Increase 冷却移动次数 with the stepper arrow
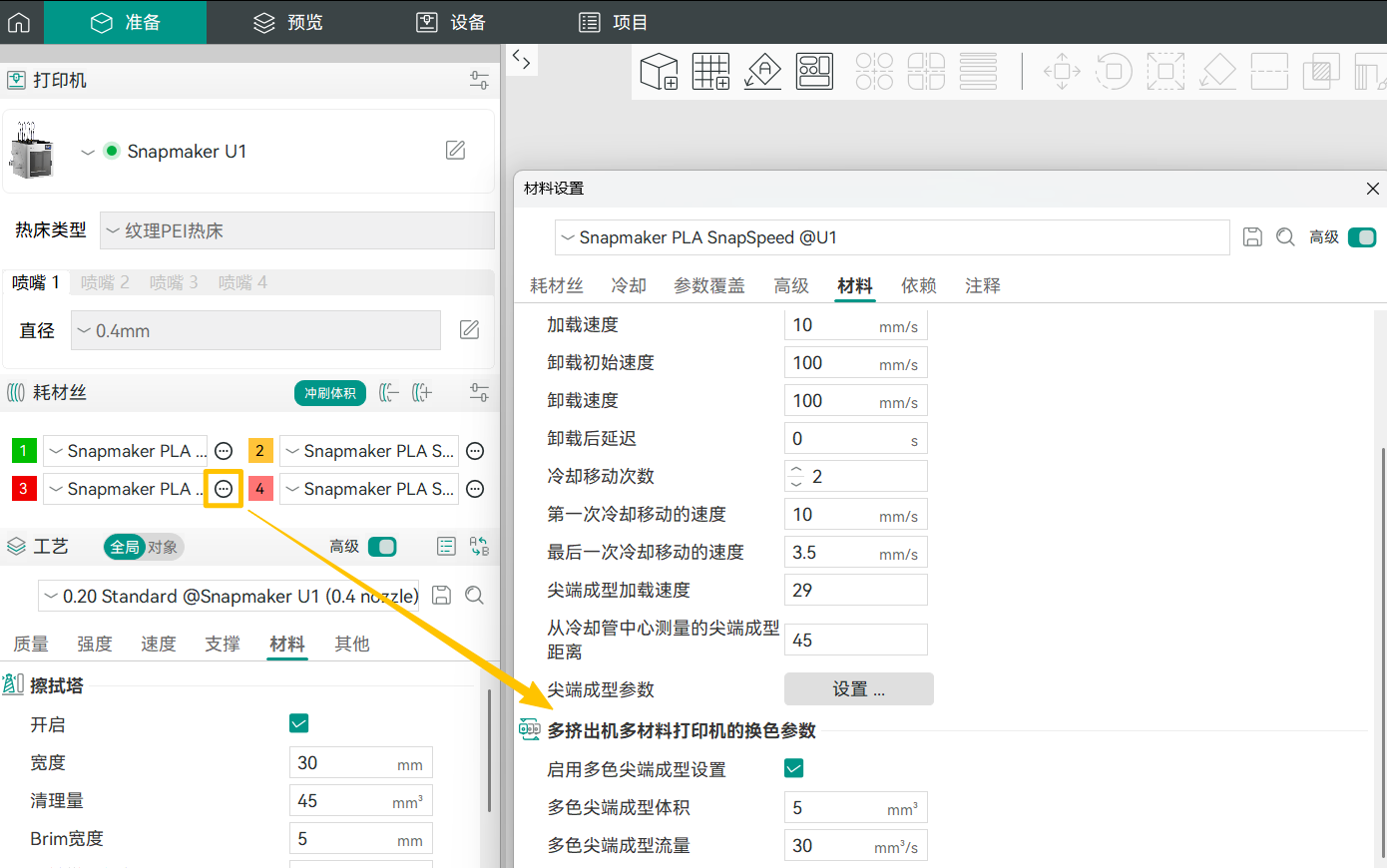 [796, 470]
